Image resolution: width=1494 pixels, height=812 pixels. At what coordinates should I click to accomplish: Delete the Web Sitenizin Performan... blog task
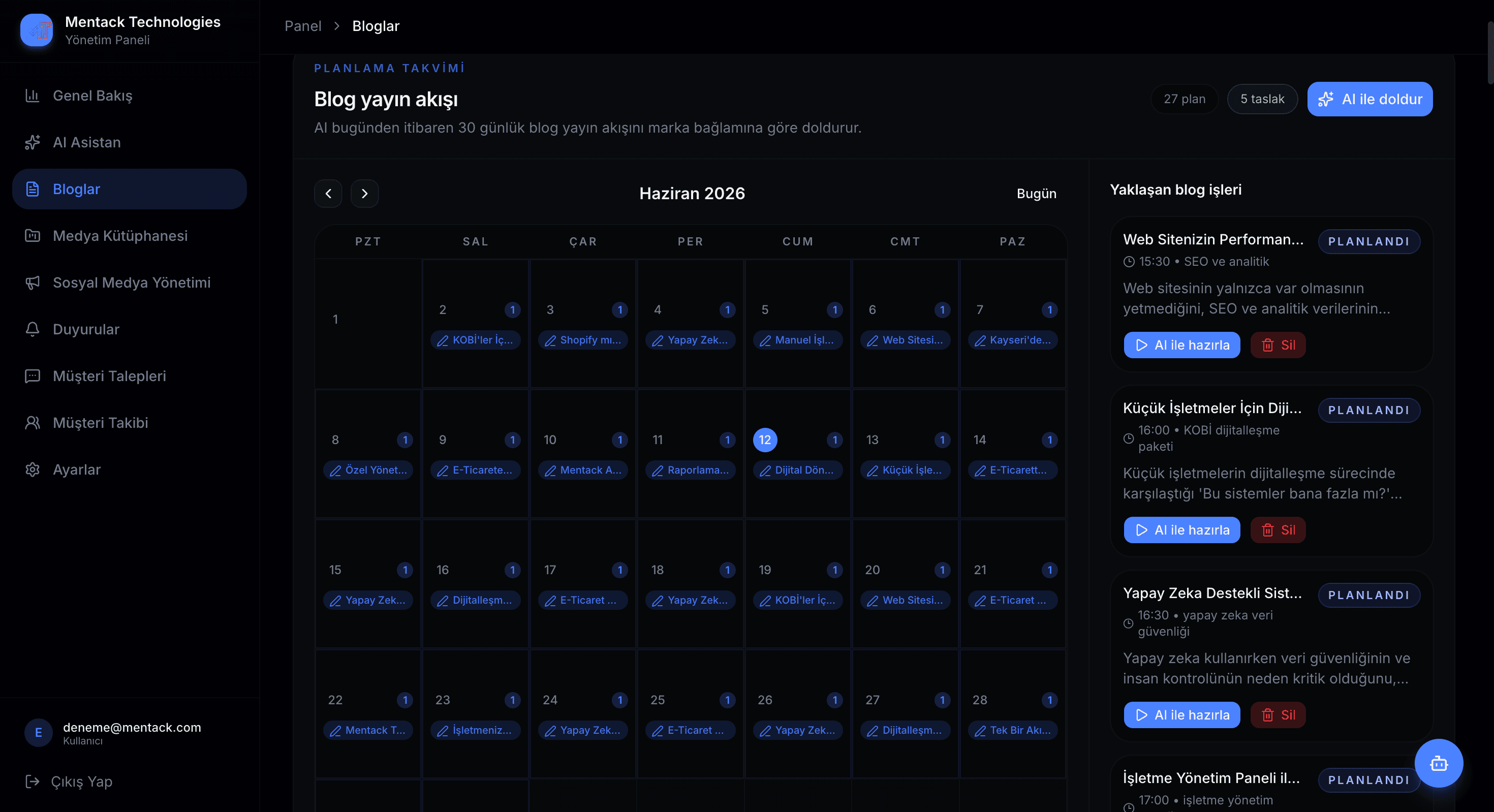pos(1278,345)
